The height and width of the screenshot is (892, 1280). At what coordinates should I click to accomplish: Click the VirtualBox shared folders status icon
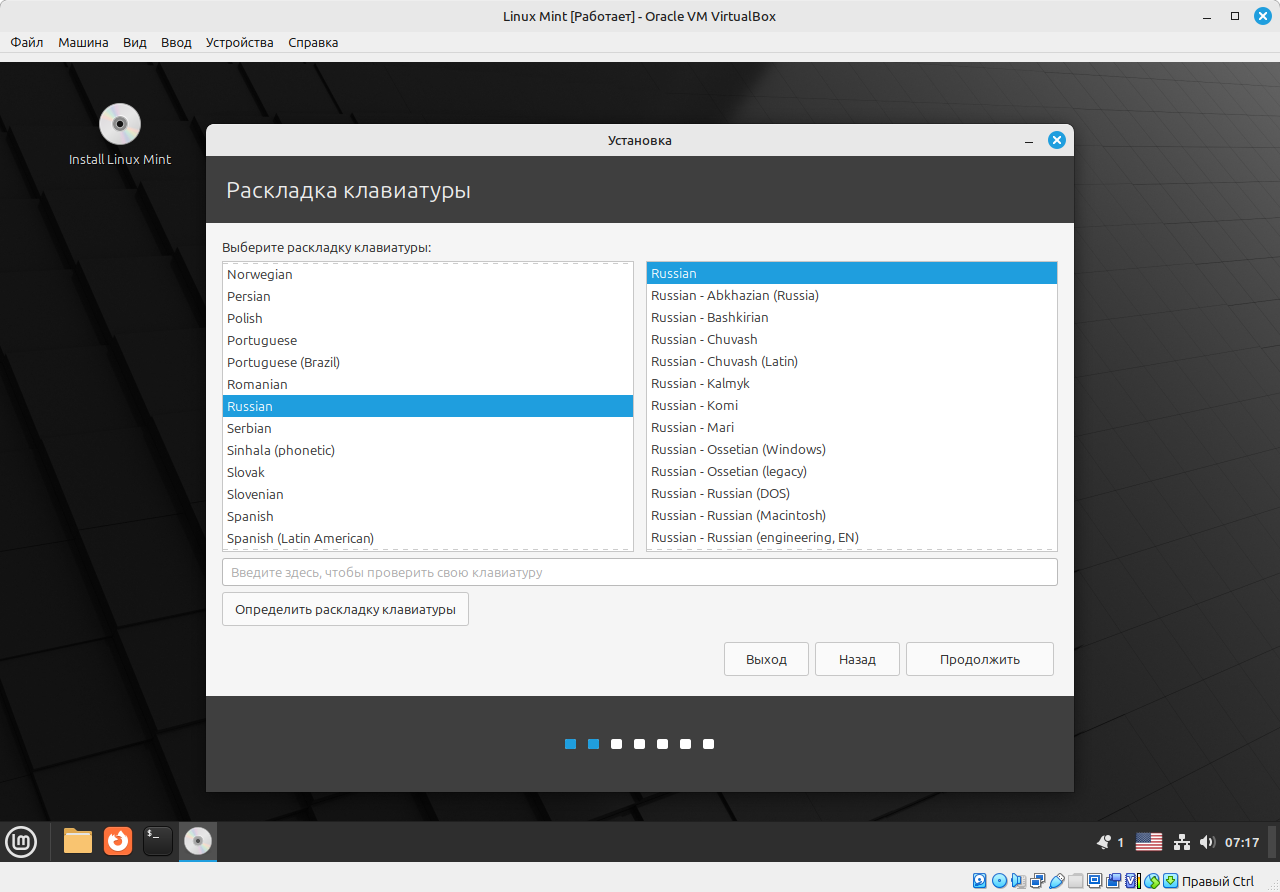click(x=1076, y=881)
